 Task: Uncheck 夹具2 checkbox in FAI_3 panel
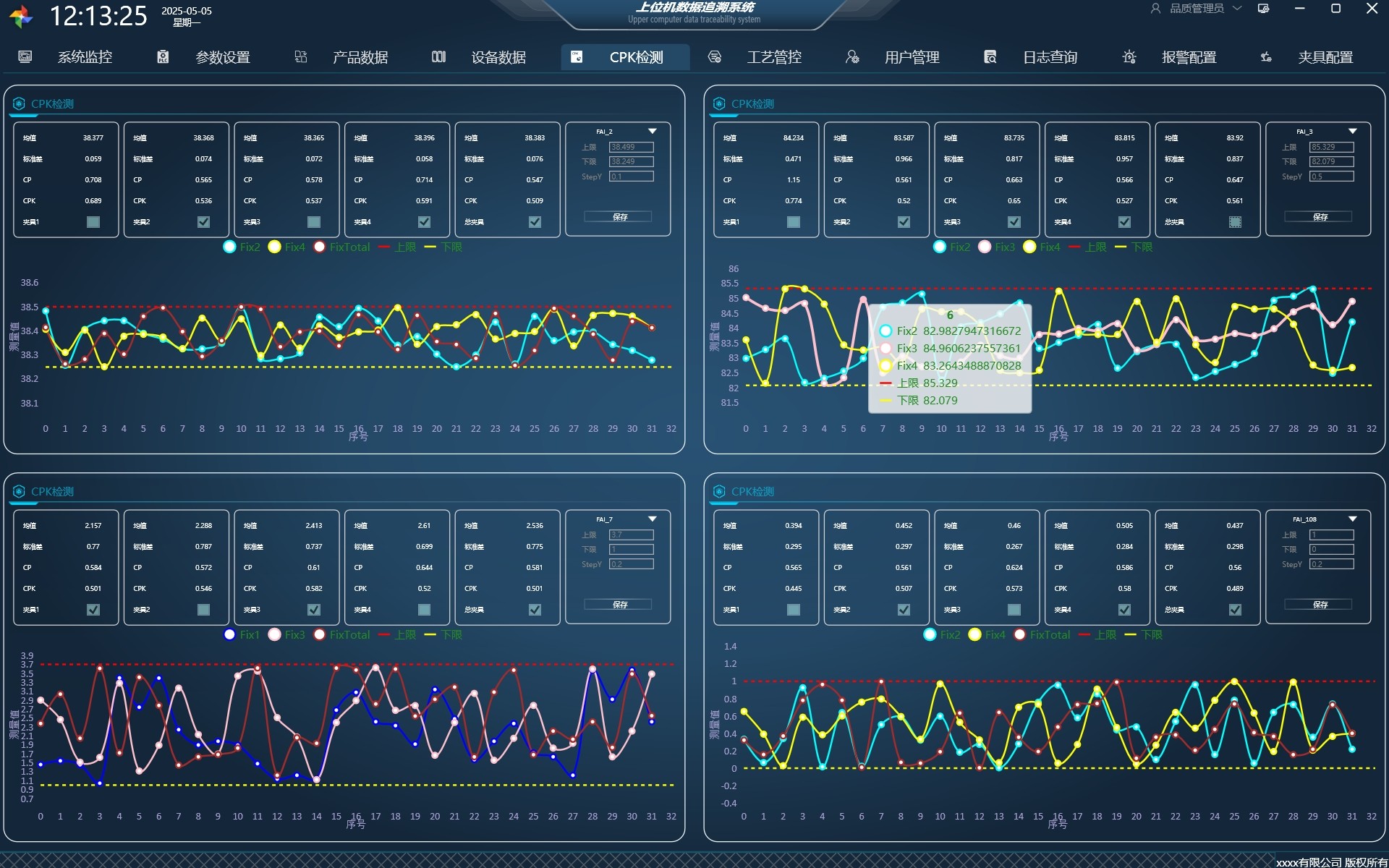tap(904, 222)
